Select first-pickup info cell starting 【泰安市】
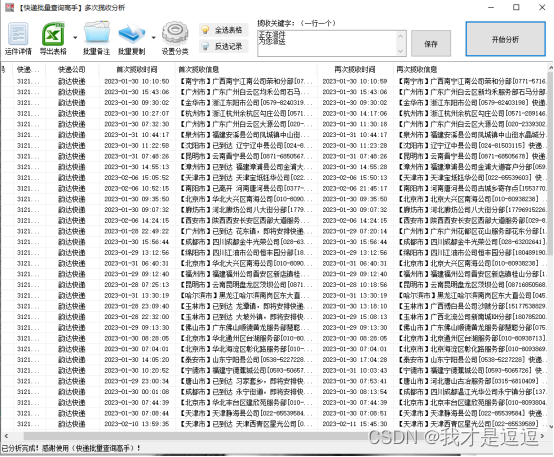The width and height of the screenshot is (554, 457). click(x=246, y=359)
